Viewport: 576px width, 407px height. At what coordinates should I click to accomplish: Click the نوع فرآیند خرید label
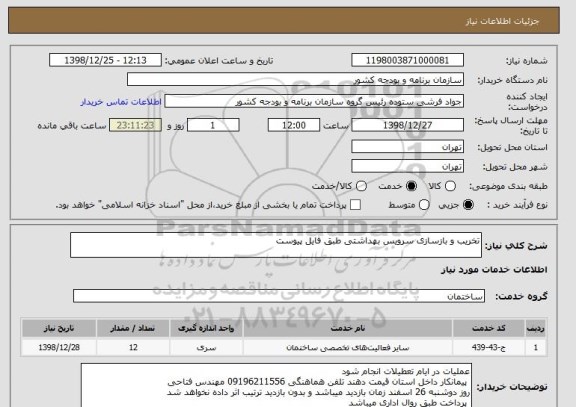click(517, 205)
